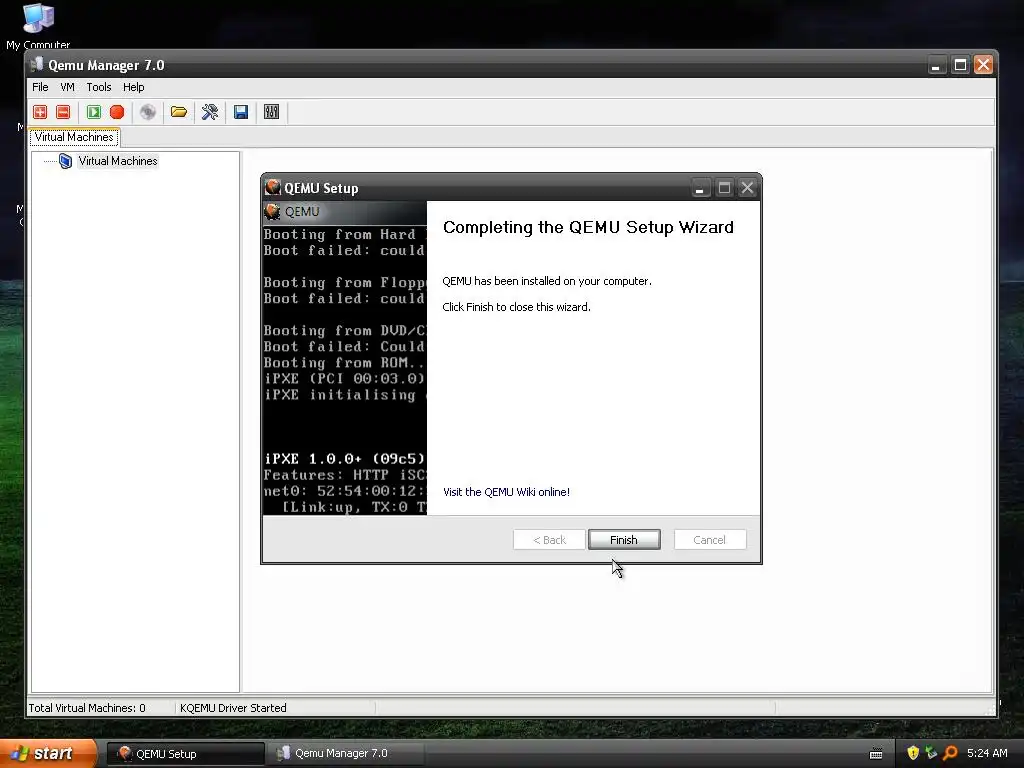Click the yellow security shield tray icon
The image size is (1024, 768).
tap(913, 753)
